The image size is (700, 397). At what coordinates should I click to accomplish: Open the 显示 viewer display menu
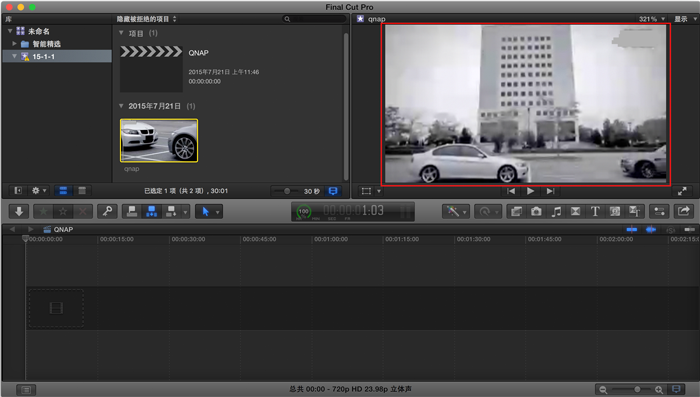[x=685, y=19]
